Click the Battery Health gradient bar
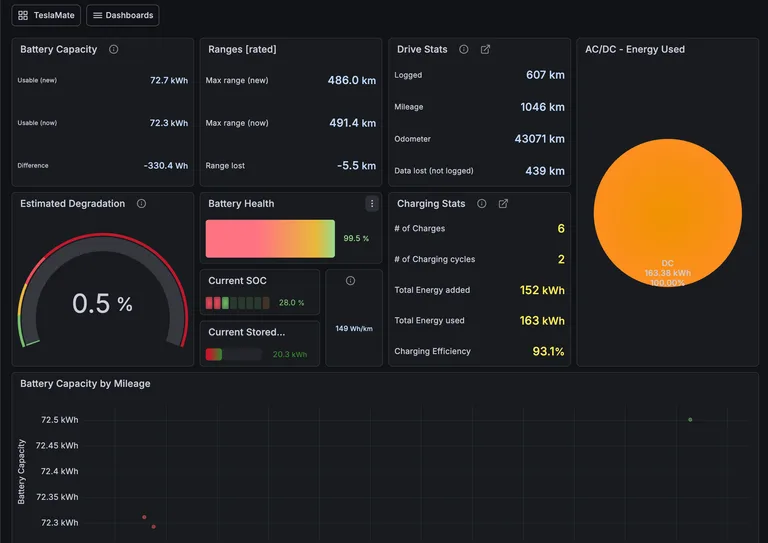The image size is (768, 543). tap(270, 238)
